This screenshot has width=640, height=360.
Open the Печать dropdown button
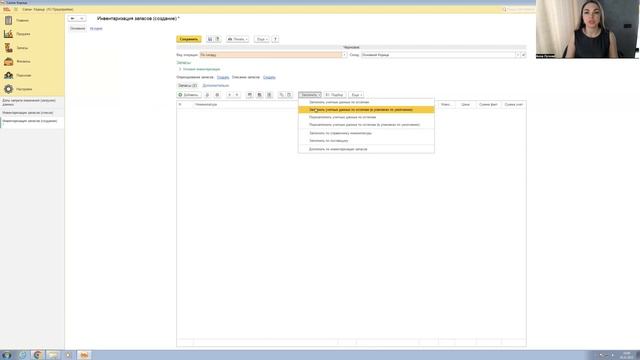(x=238, y=39)
